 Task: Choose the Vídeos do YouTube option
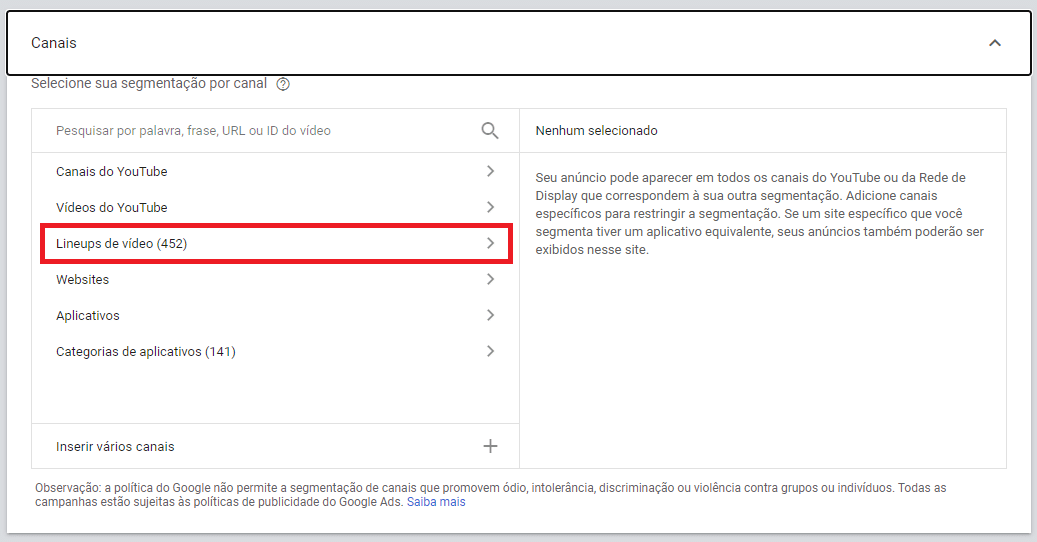[x=112, y=208]
